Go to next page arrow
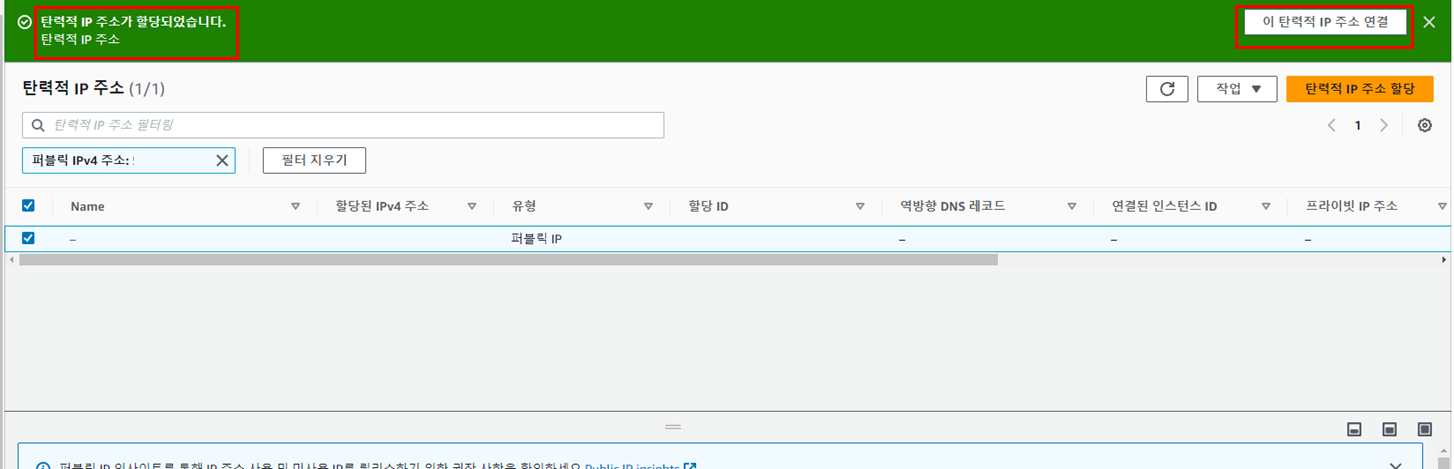This screenshot has width=1454, height=469. pos(1384,125)
